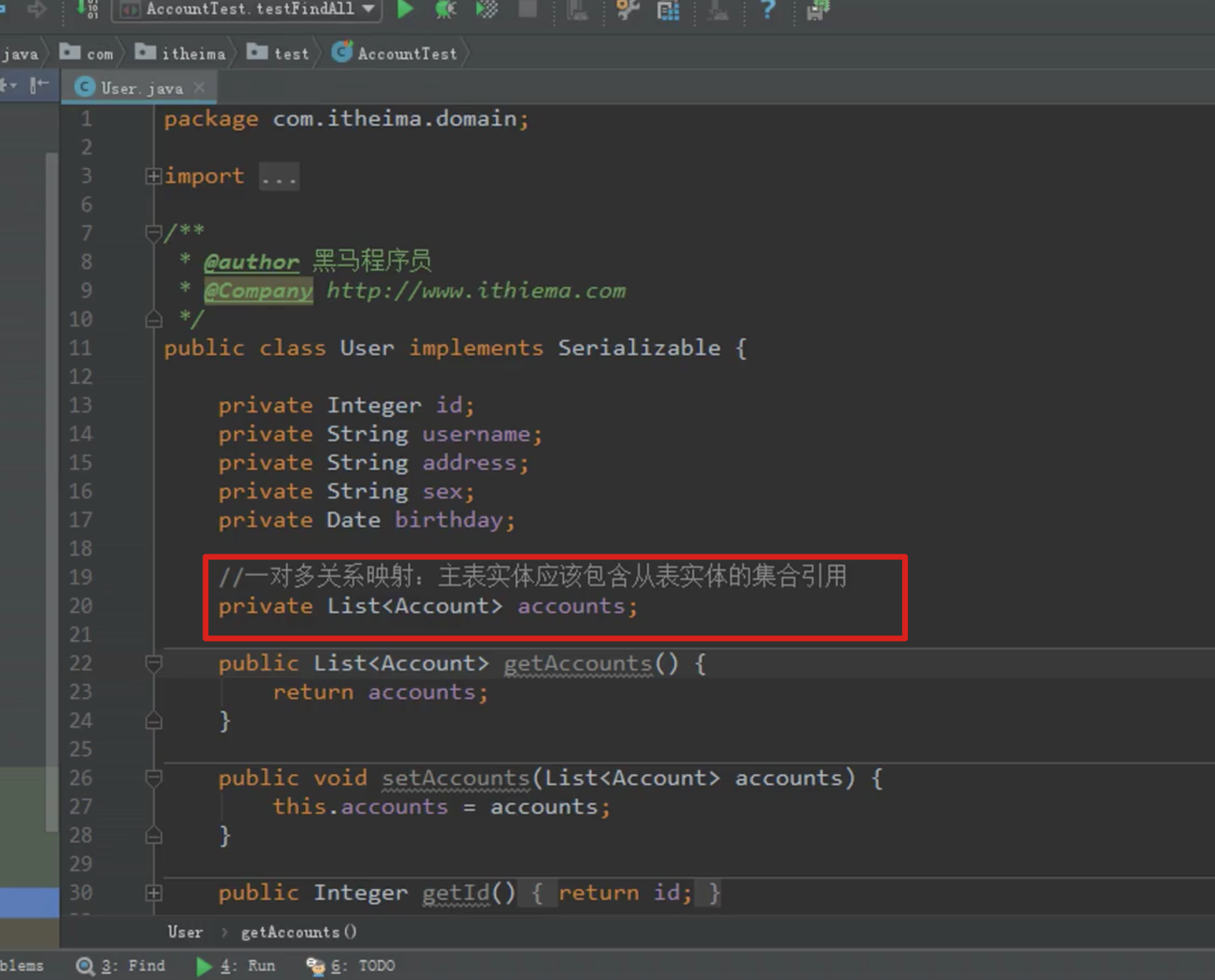This screenshot has height=980, width=1215.
Task: Collapse getAccounts method at line 22
Action: click(153, 663)
